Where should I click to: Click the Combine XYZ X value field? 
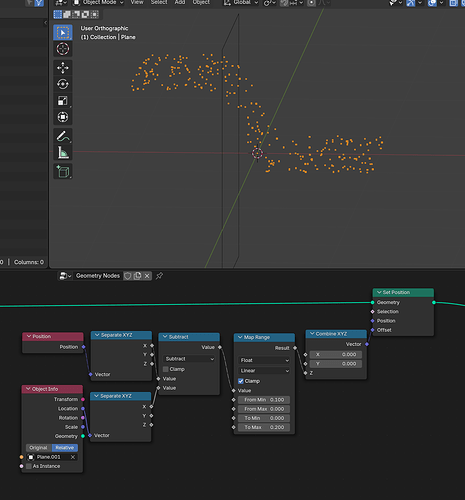coord(336,354)
